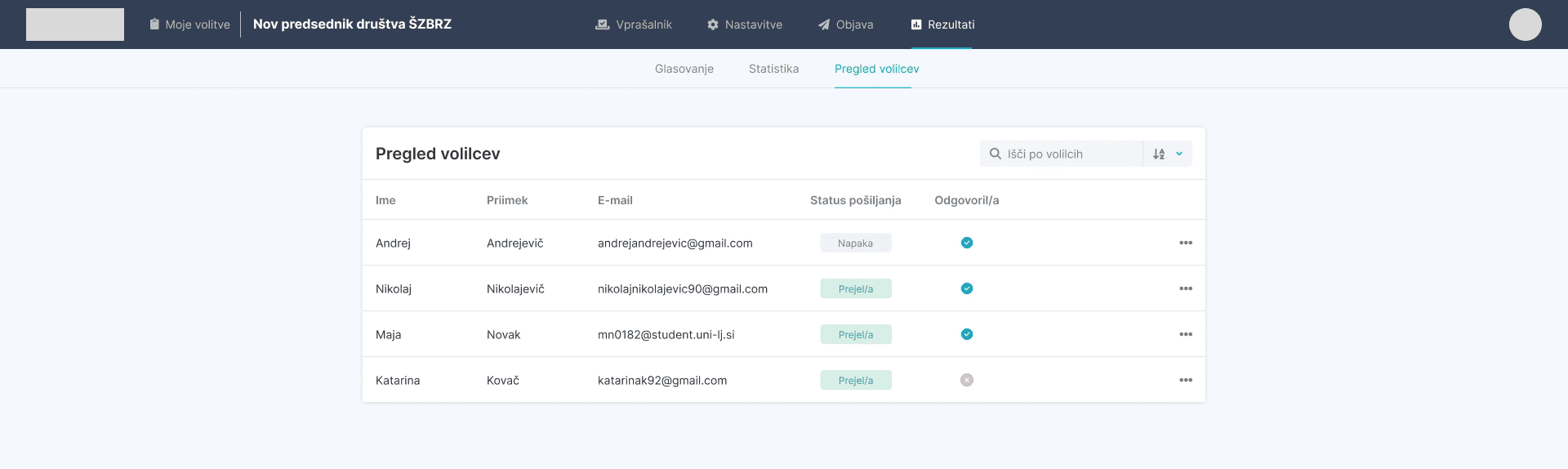Click the surname Novak
Viewport: 1568px width, 469px height.
point(504,334)
